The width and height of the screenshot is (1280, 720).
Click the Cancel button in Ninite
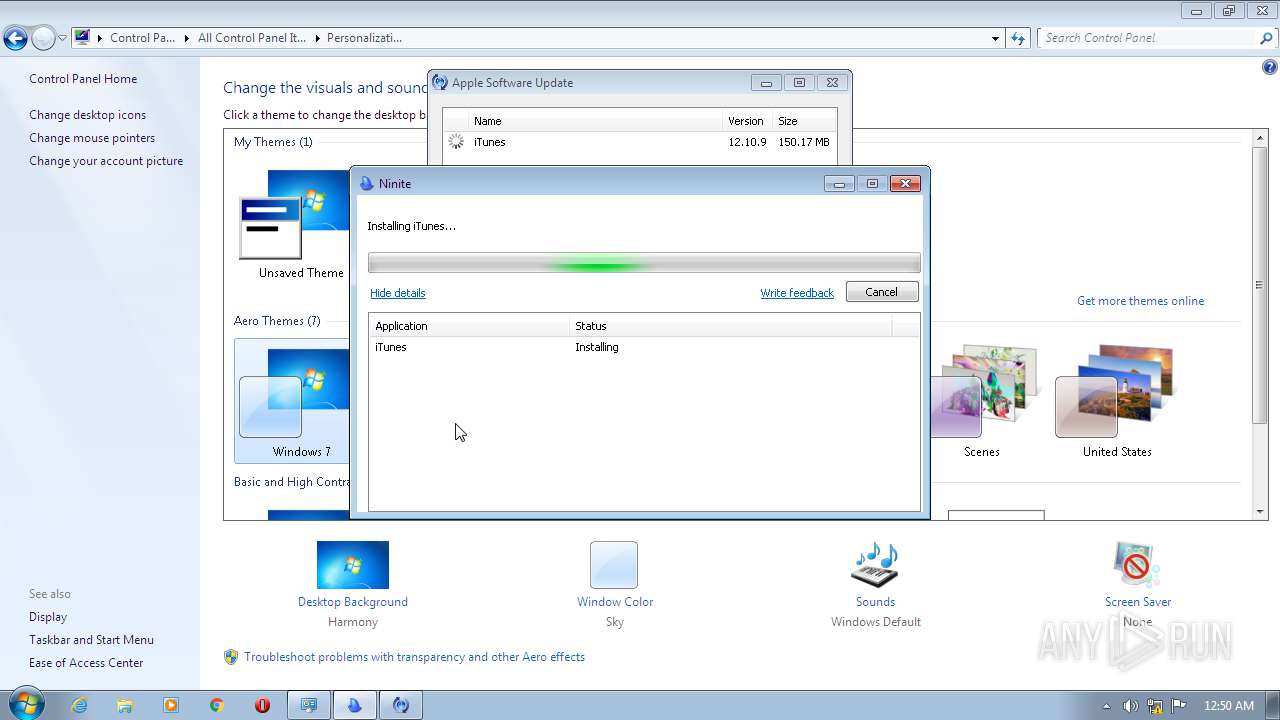[x=881, y=292]
